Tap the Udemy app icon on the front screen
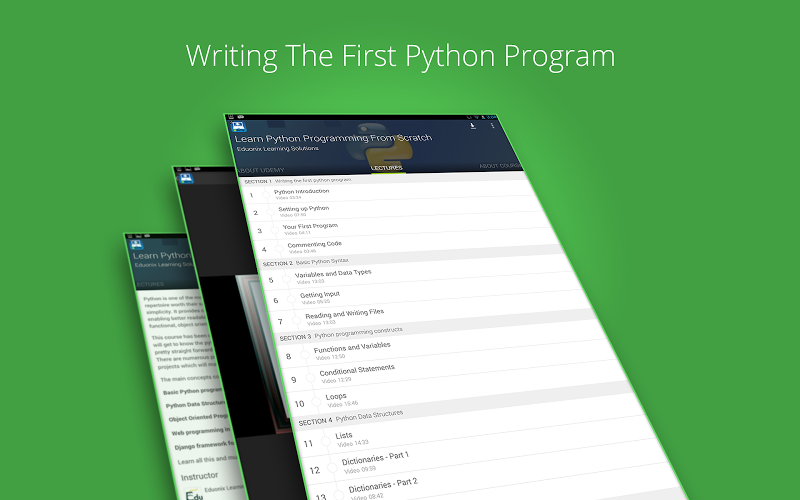 (x=238, y=127)
